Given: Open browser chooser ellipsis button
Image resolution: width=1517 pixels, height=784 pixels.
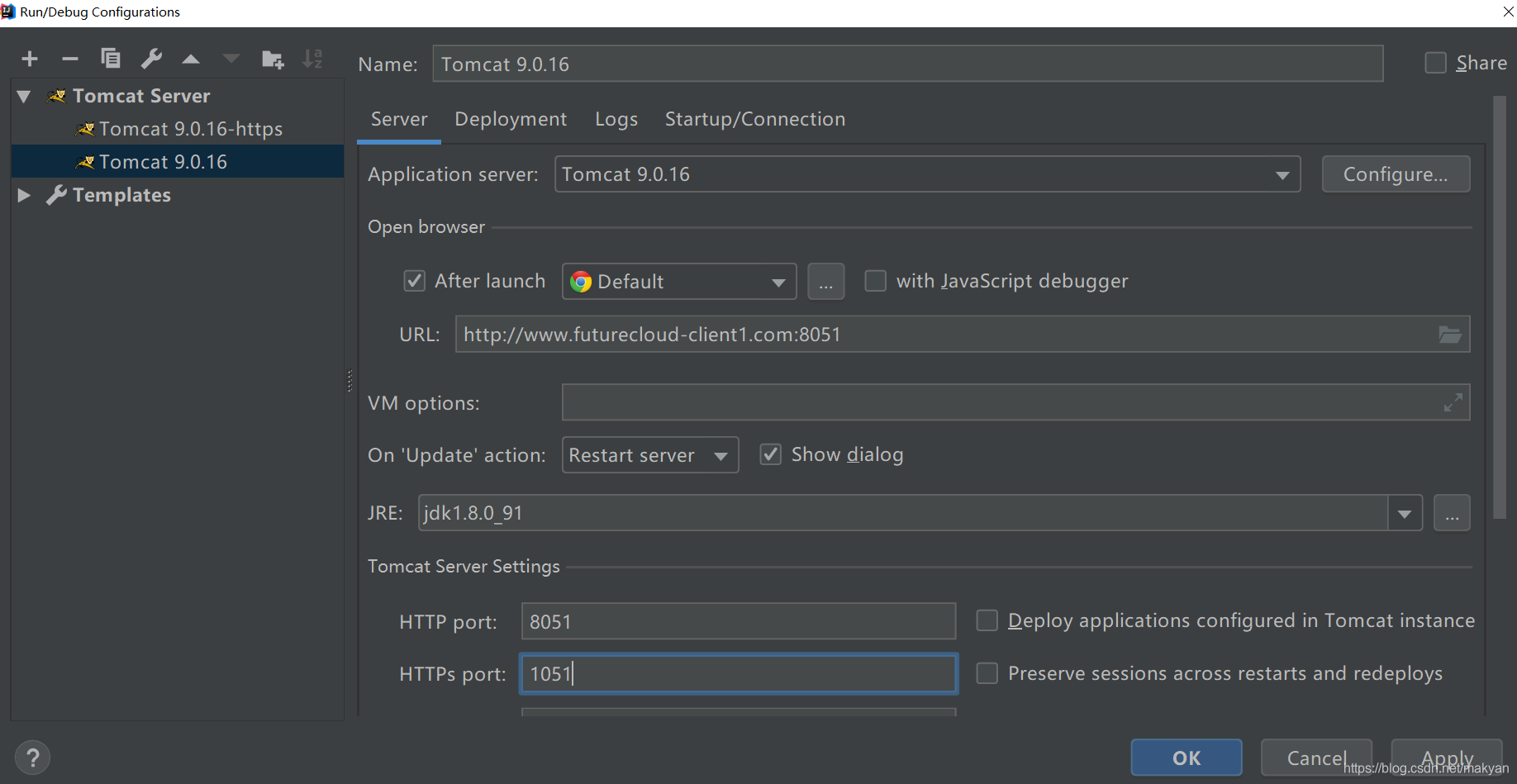Looking at the screenshot, I should point(825,282).
